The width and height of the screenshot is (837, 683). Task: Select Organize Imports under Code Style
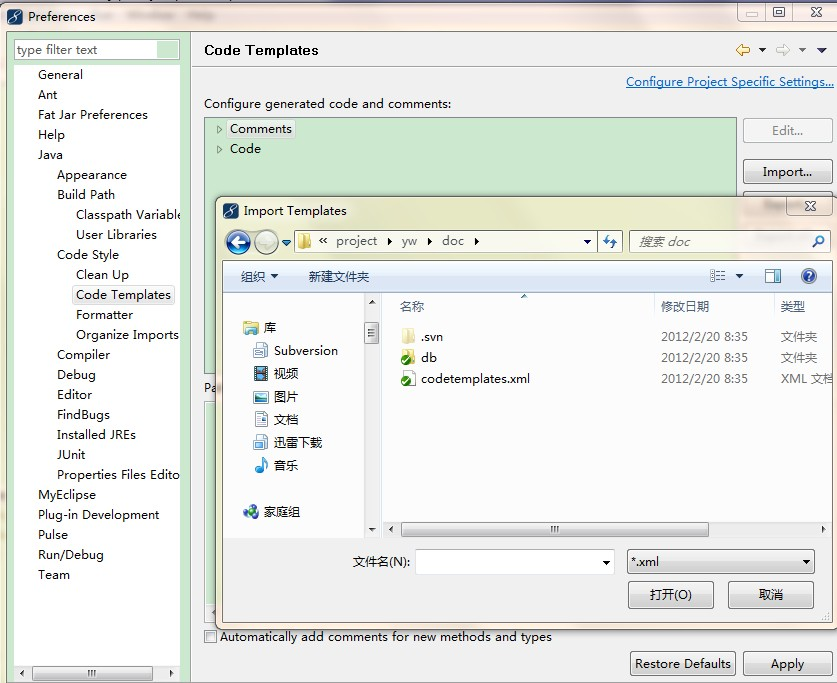[x=127, y=335]
